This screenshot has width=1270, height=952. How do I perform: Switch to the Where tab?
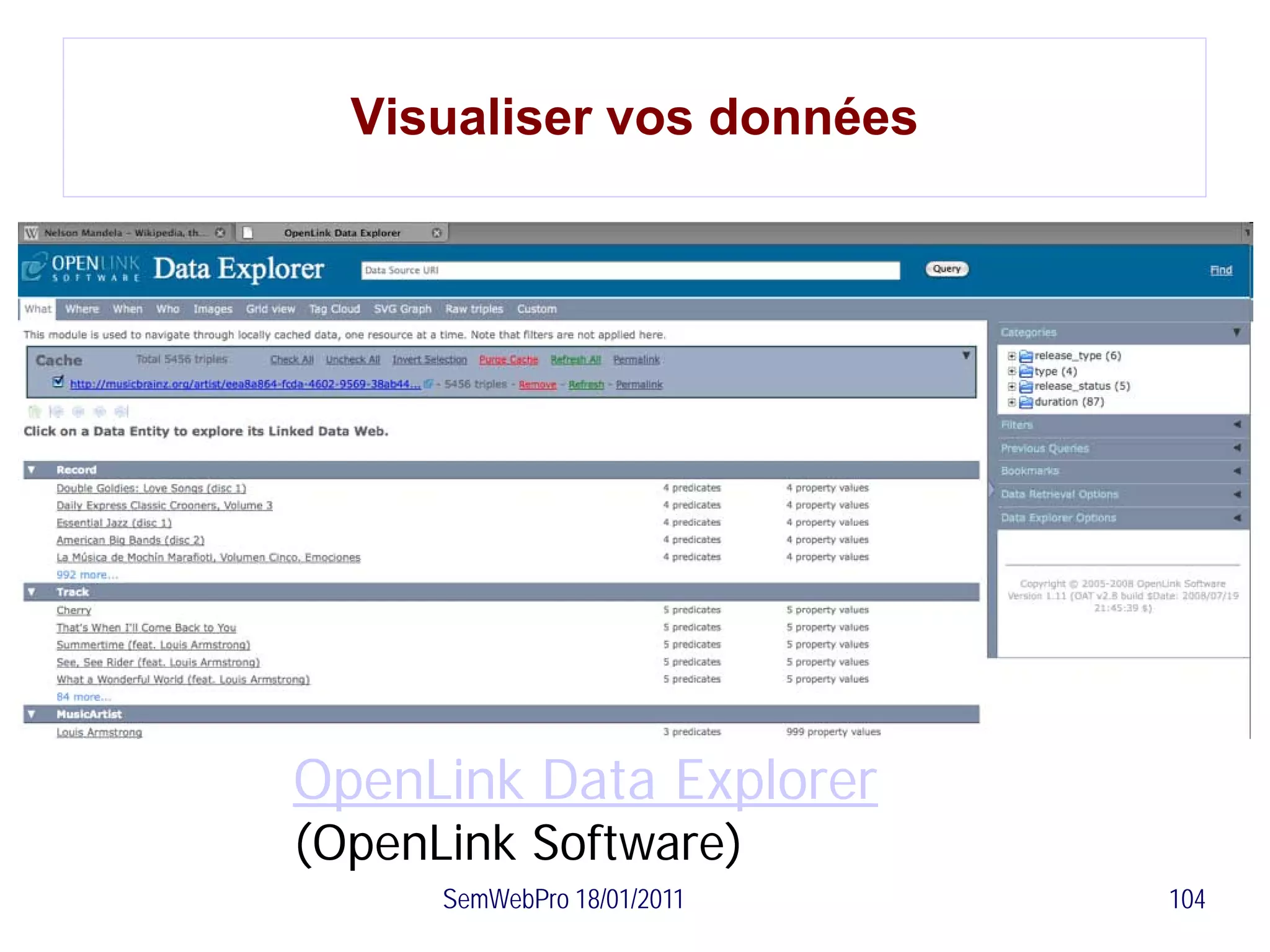82,309
